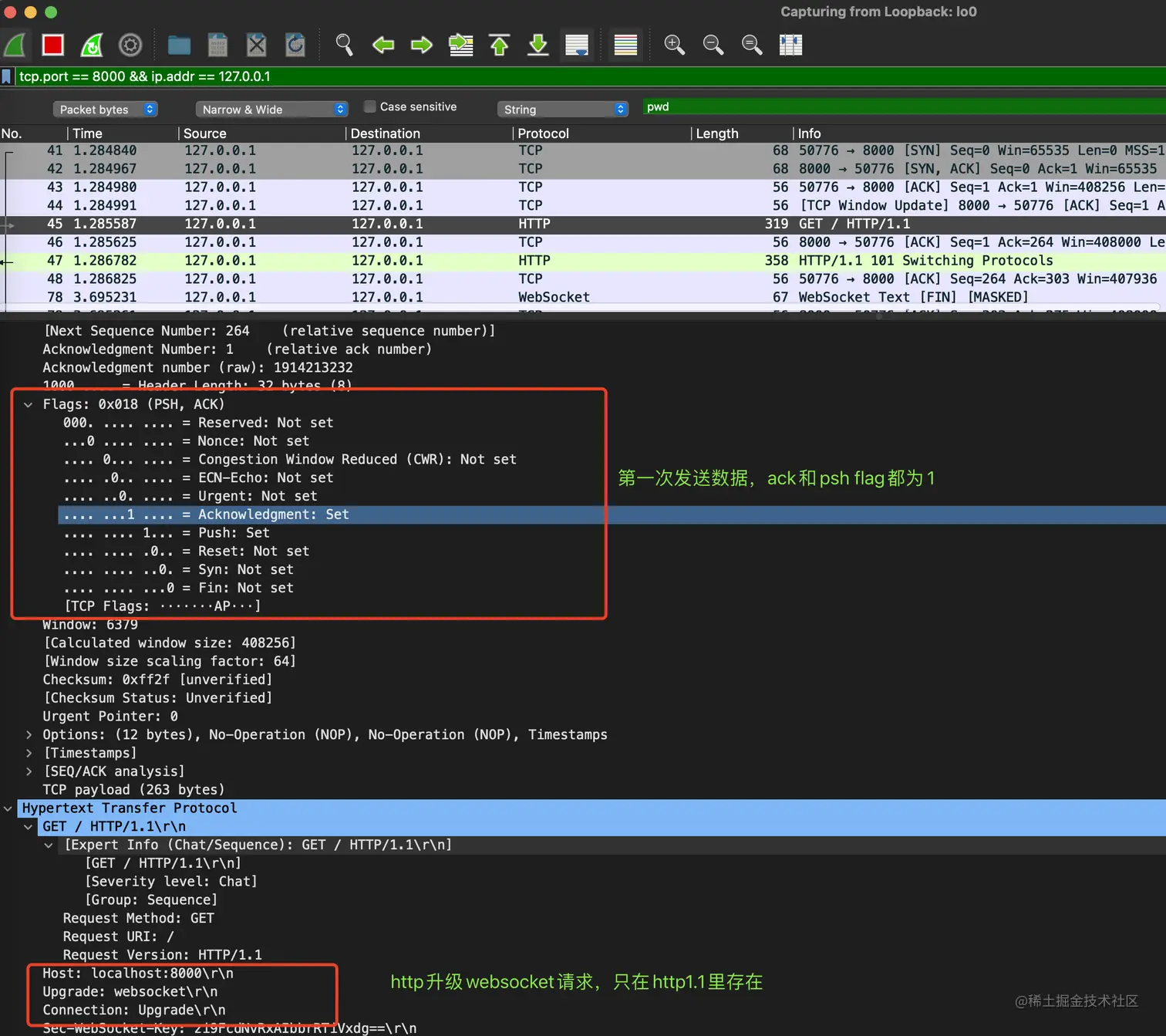Zoom out on packet text
1166x1036 pixels.
[713, 45]
